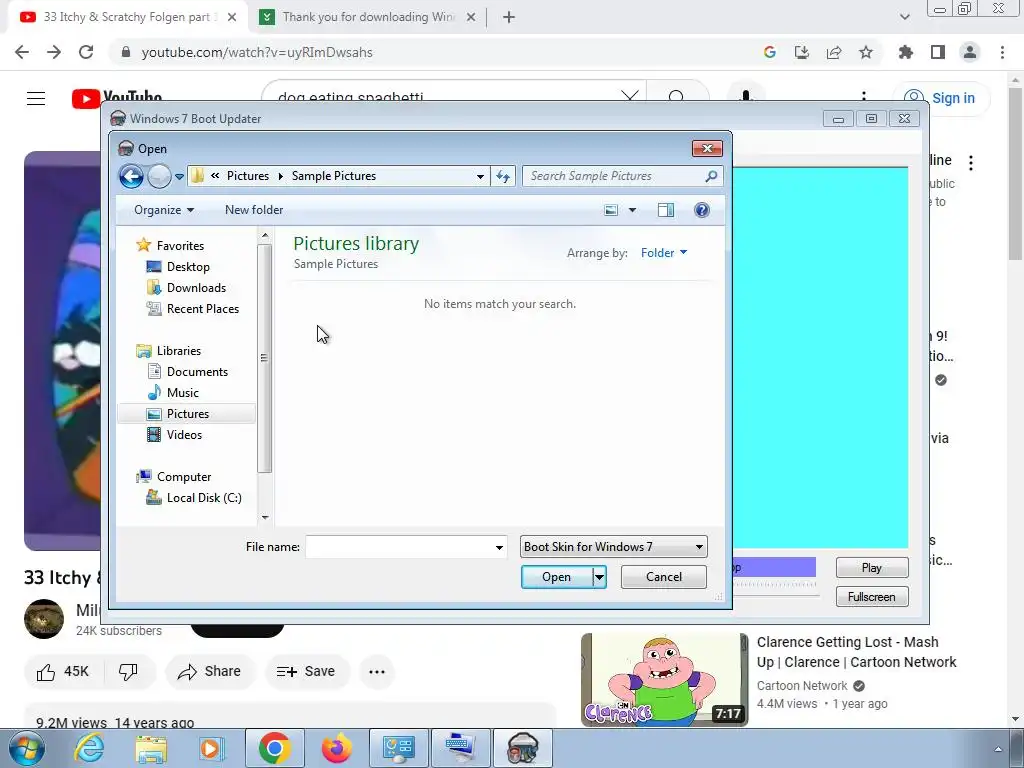Click navigation pane scrollbar up arrow

264,235
